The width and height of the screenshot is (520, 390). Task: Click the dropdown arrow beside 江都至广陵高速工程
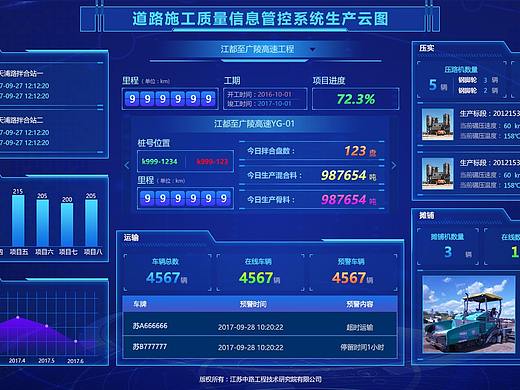pyautogui.click(x=313, y=50)
